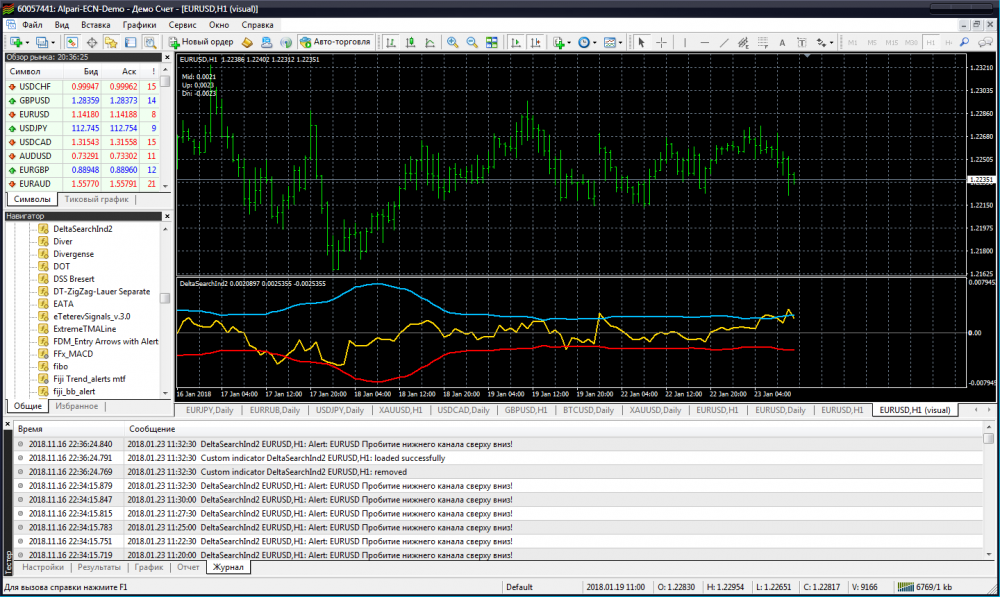Select EURUSD row in Market Watch
1000x597 pixels.
tap(35, 114)
